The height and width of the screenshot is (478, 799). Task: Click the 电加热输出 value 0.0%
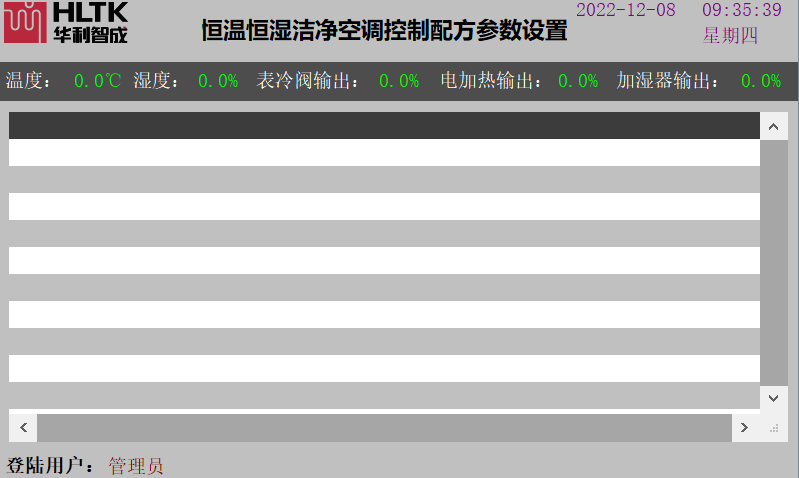(x=578, y=81)
